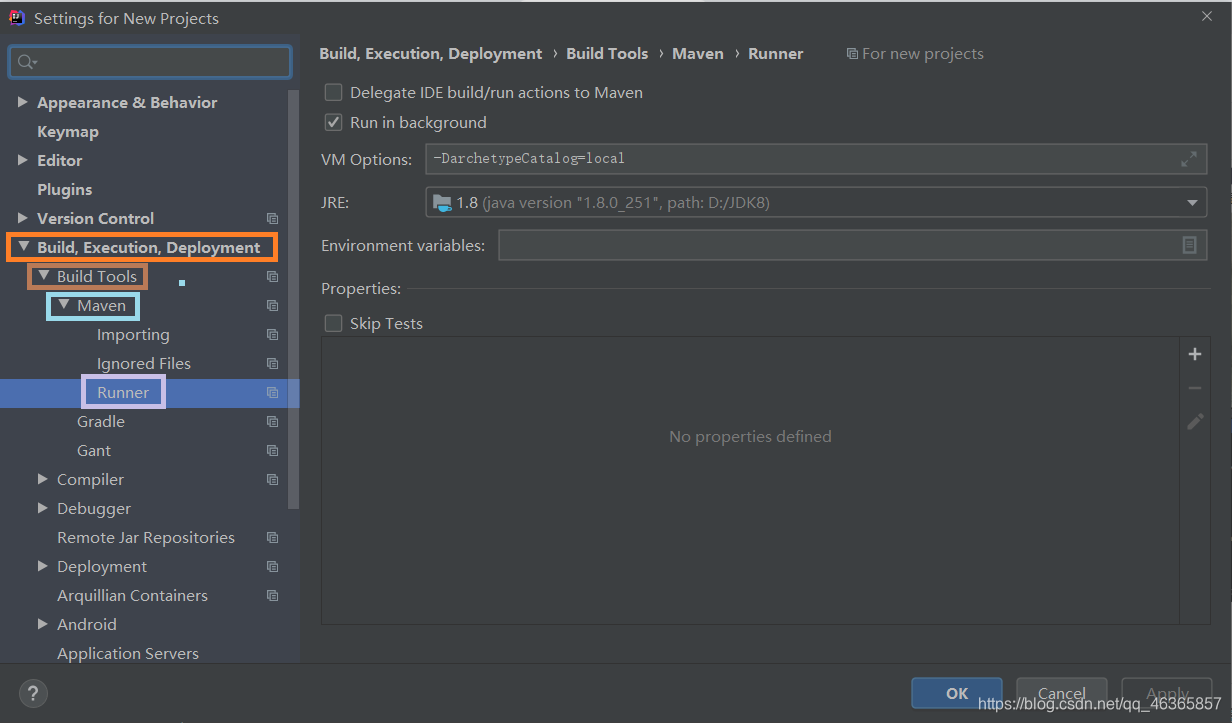The height and width of the screenshot is (723, 1232).
Task: Open the environment variables editor icon
Action: click(x=1189, y=245)
